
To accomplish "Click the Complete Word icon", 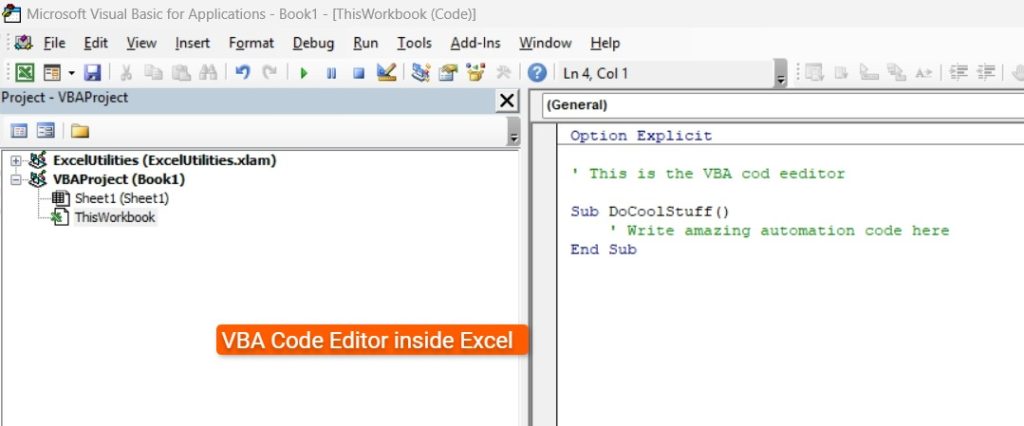I will pos(923,73).
